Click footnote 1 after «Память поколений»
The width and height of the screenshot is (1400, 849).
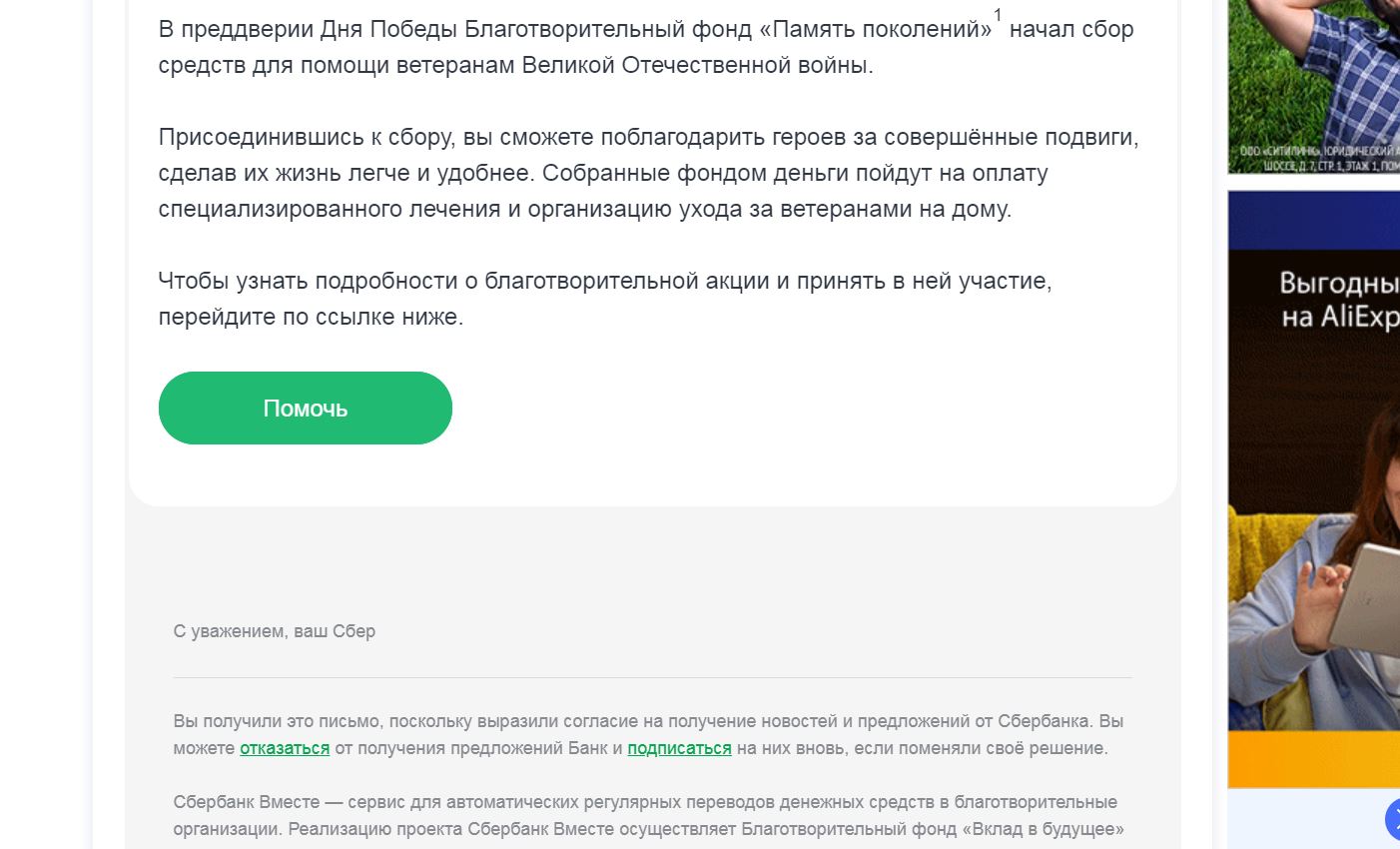(998, 16)
